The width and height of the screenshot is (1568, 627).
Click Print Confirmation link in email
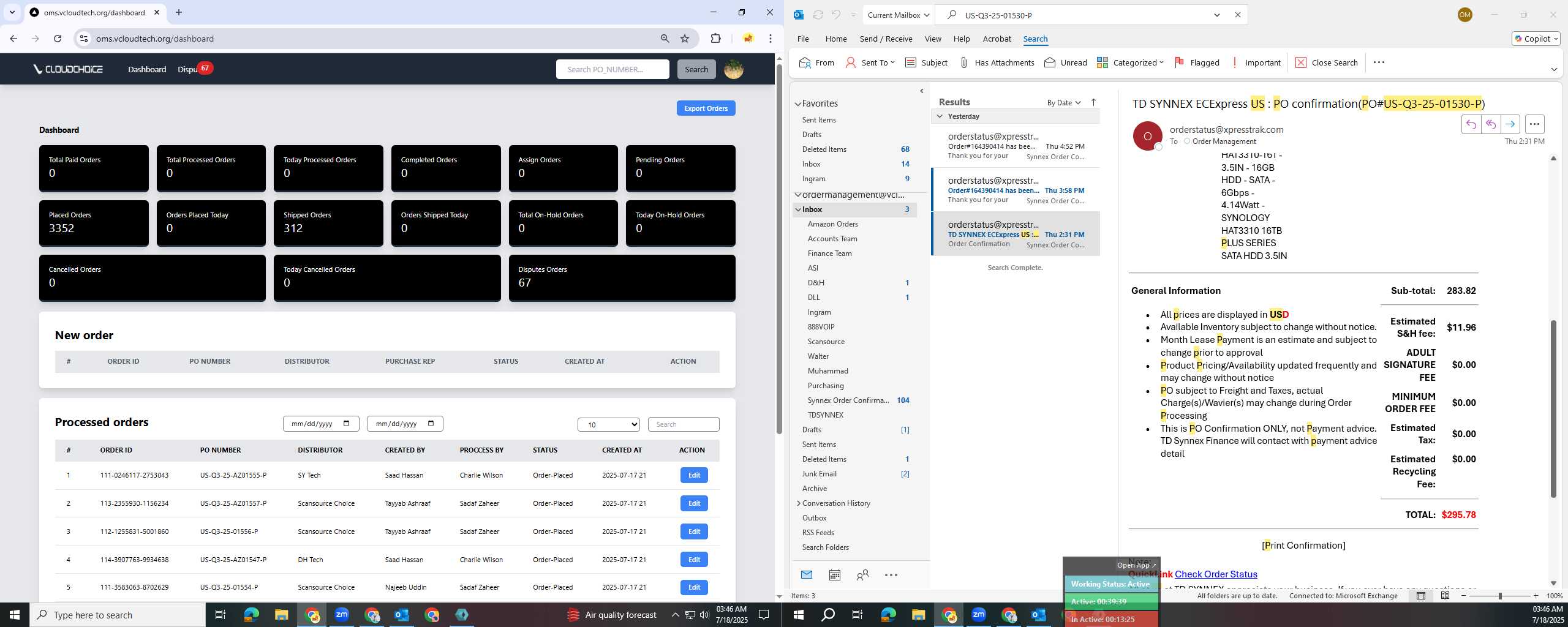(x=1303, y=545)
